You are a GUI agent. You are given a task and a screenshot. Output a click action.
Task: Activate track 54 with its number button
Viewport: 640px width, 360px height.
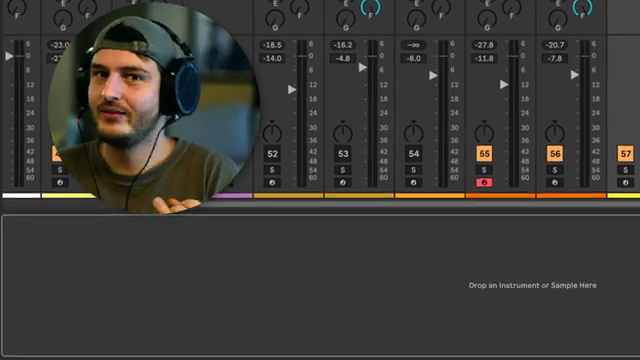[x=413, y=154]
